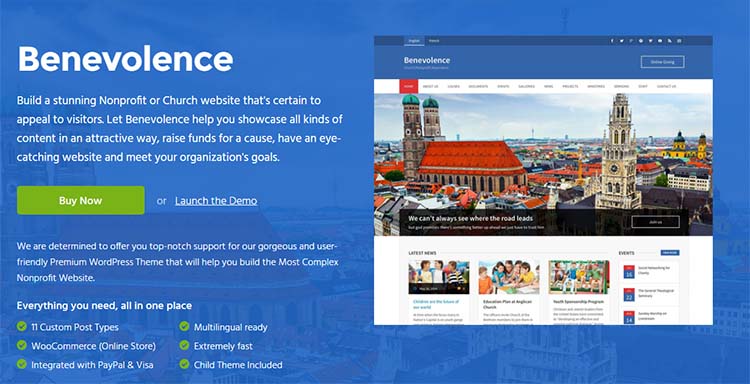Open Twitter icon in demo header

coord(621,41)
